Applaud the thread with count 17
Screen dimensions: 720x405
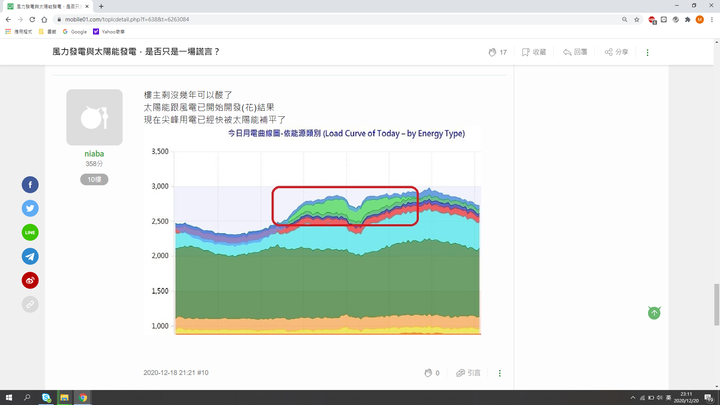click(x=497, y=52)
